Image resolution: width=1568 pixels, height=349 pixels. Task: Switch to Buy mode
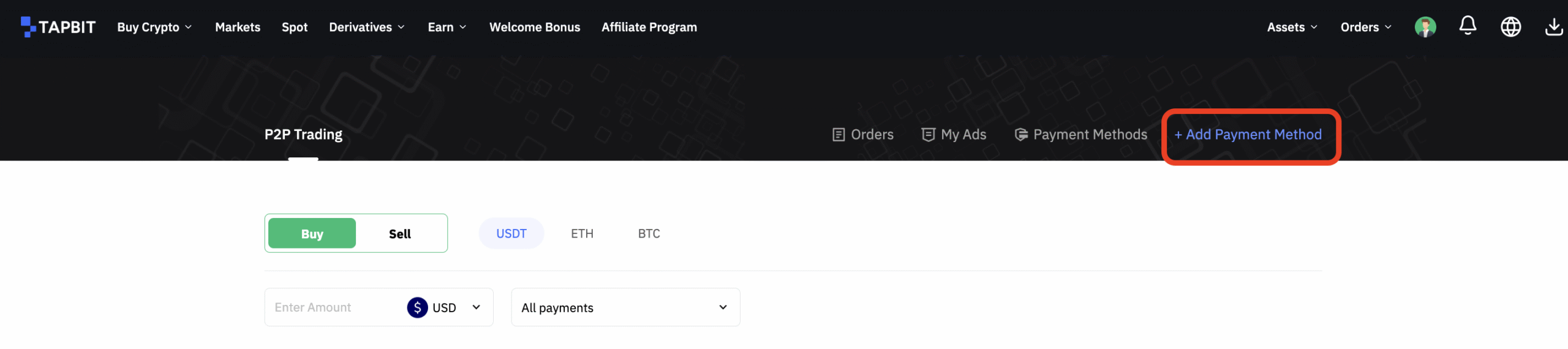312,233
